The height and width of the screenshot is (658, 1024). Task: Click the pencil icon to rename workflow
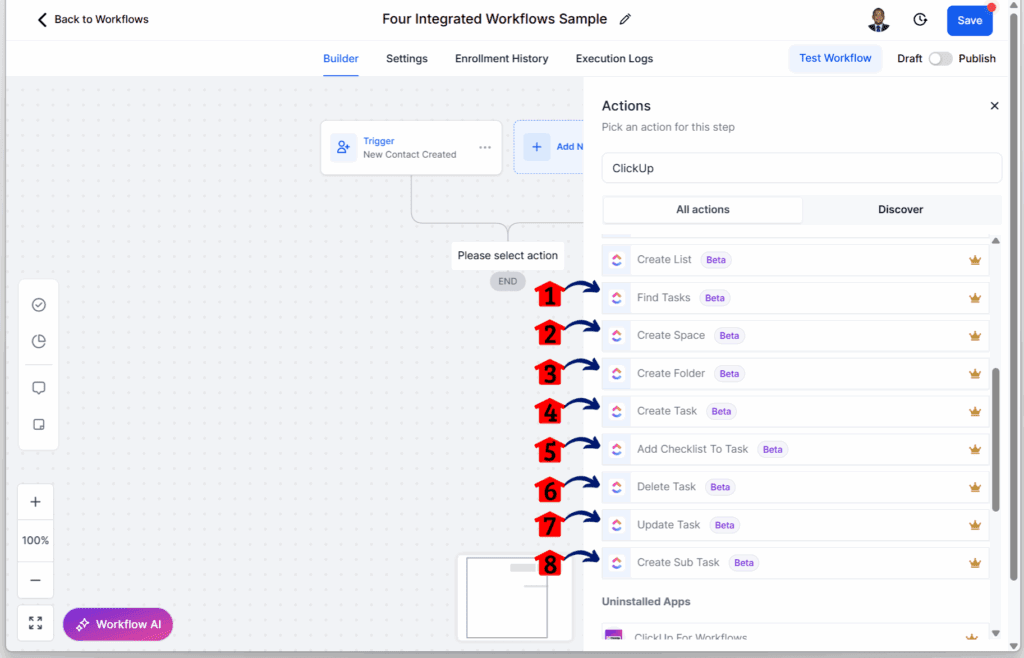tap(625, 20)
